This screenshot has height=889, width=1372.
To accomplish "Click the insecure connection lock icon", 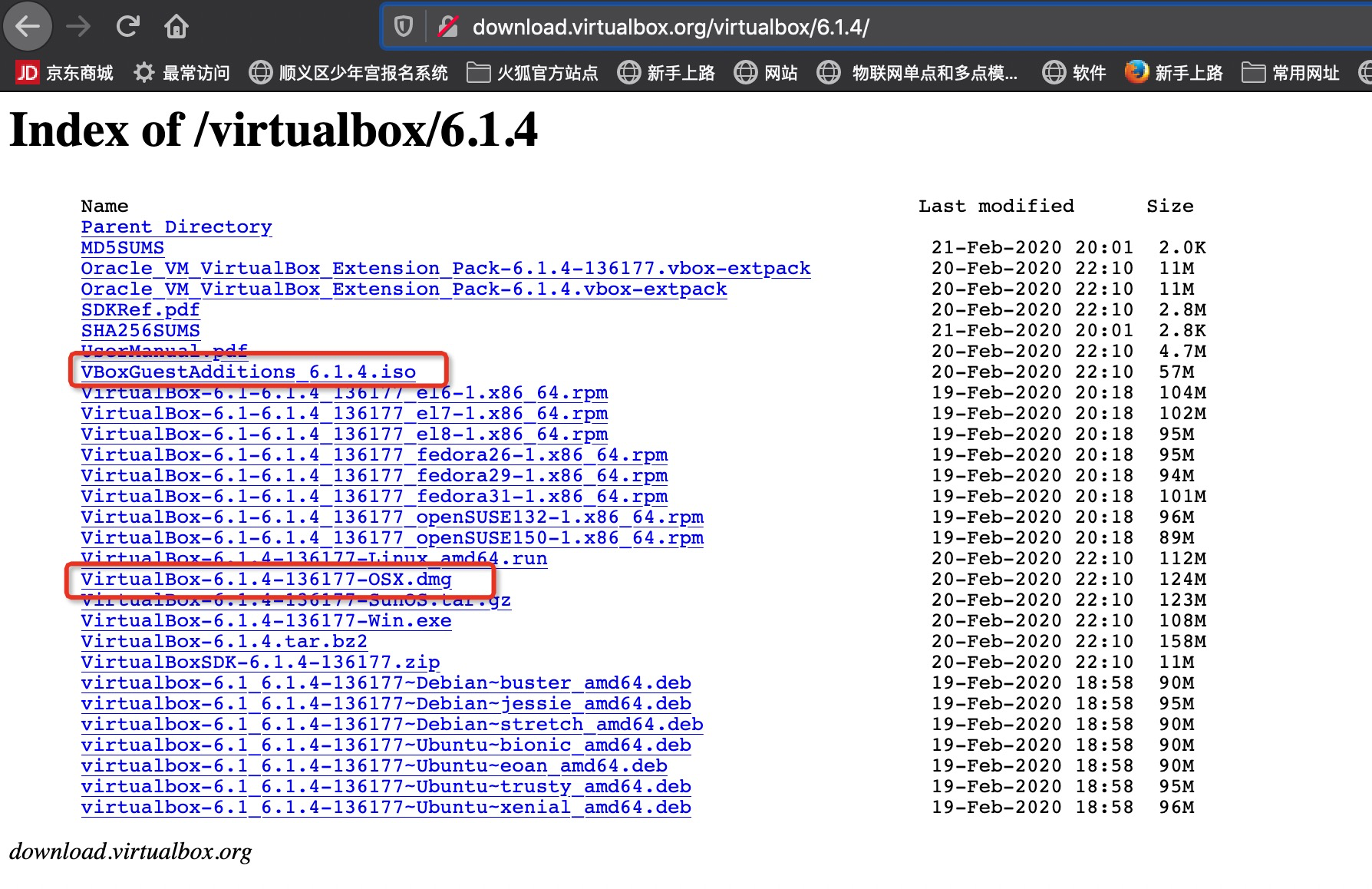I will click(x=447, y=27).
